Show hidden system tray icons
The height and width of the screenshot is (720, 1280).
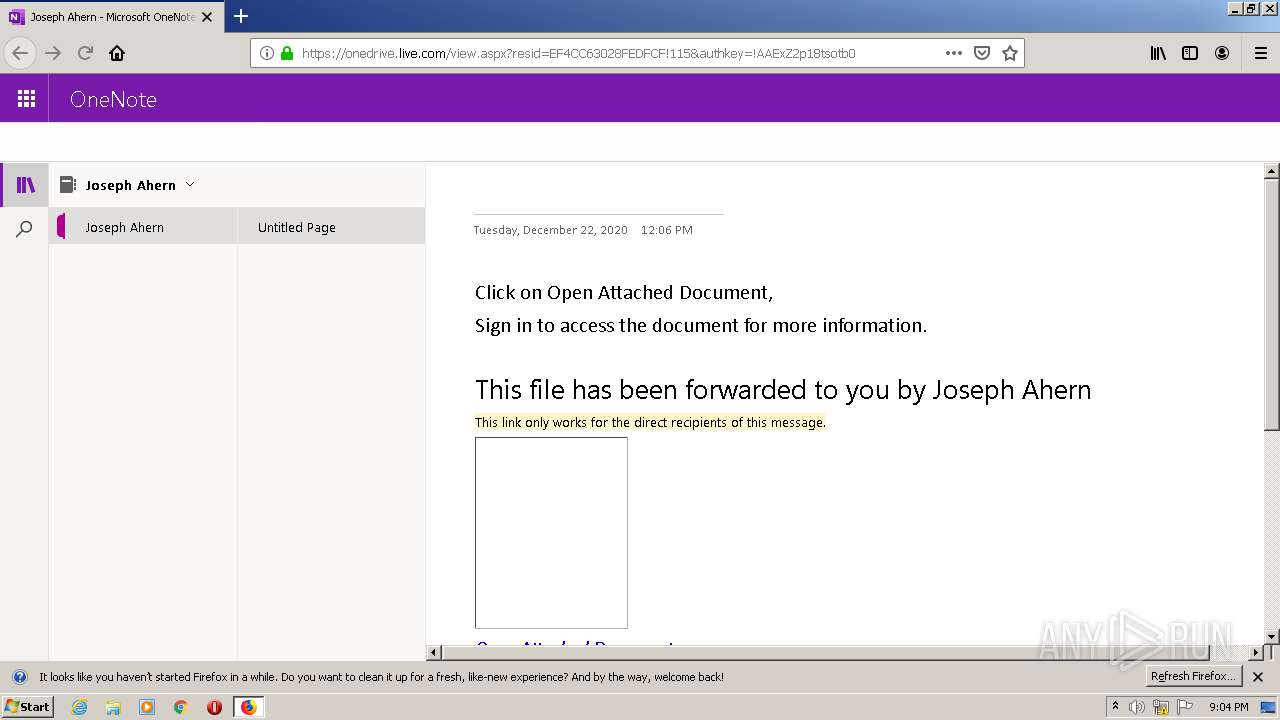[1115, 706]
